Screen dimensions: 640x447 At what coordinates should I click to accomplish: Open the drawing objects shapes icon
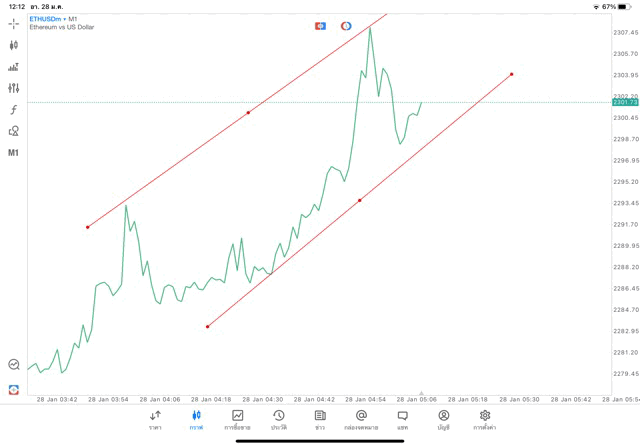pos(13,131)
